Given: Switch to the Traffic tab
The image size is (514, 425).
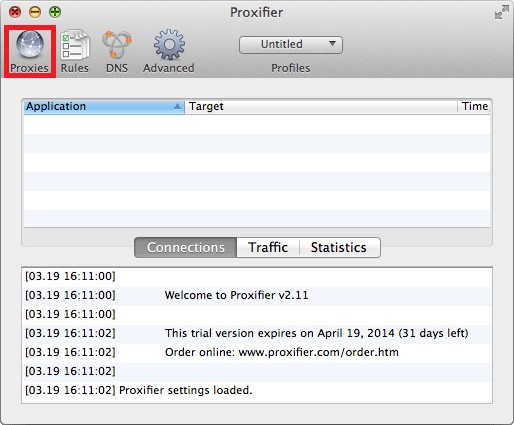Looking at the screenshot, I should point(268,247).
